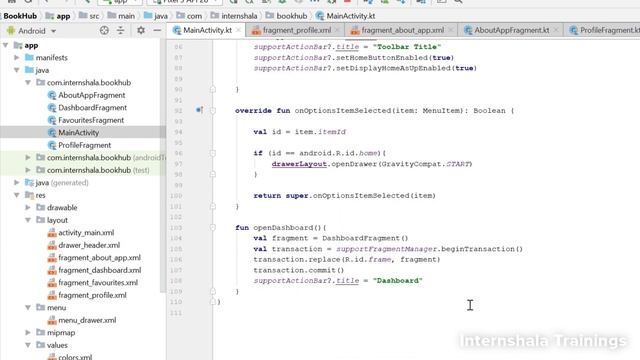640x360 pixels.
Task: Click the locate-in-project target icon
Action: point(104,30)
